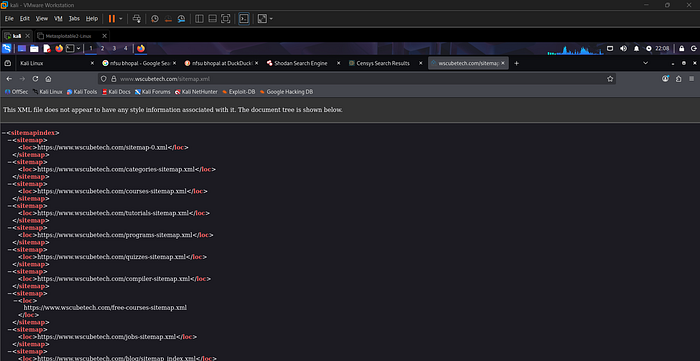Screen dimensions: 700x361
Task: Open the Exploit-DB bookmark
Action: click(238, 92)
